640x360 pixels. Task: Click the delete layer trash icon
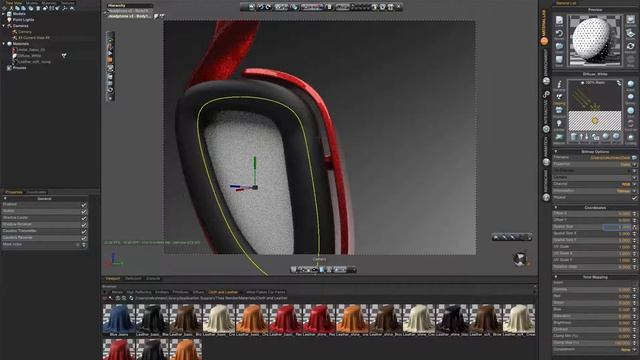(x=573, y=137)
